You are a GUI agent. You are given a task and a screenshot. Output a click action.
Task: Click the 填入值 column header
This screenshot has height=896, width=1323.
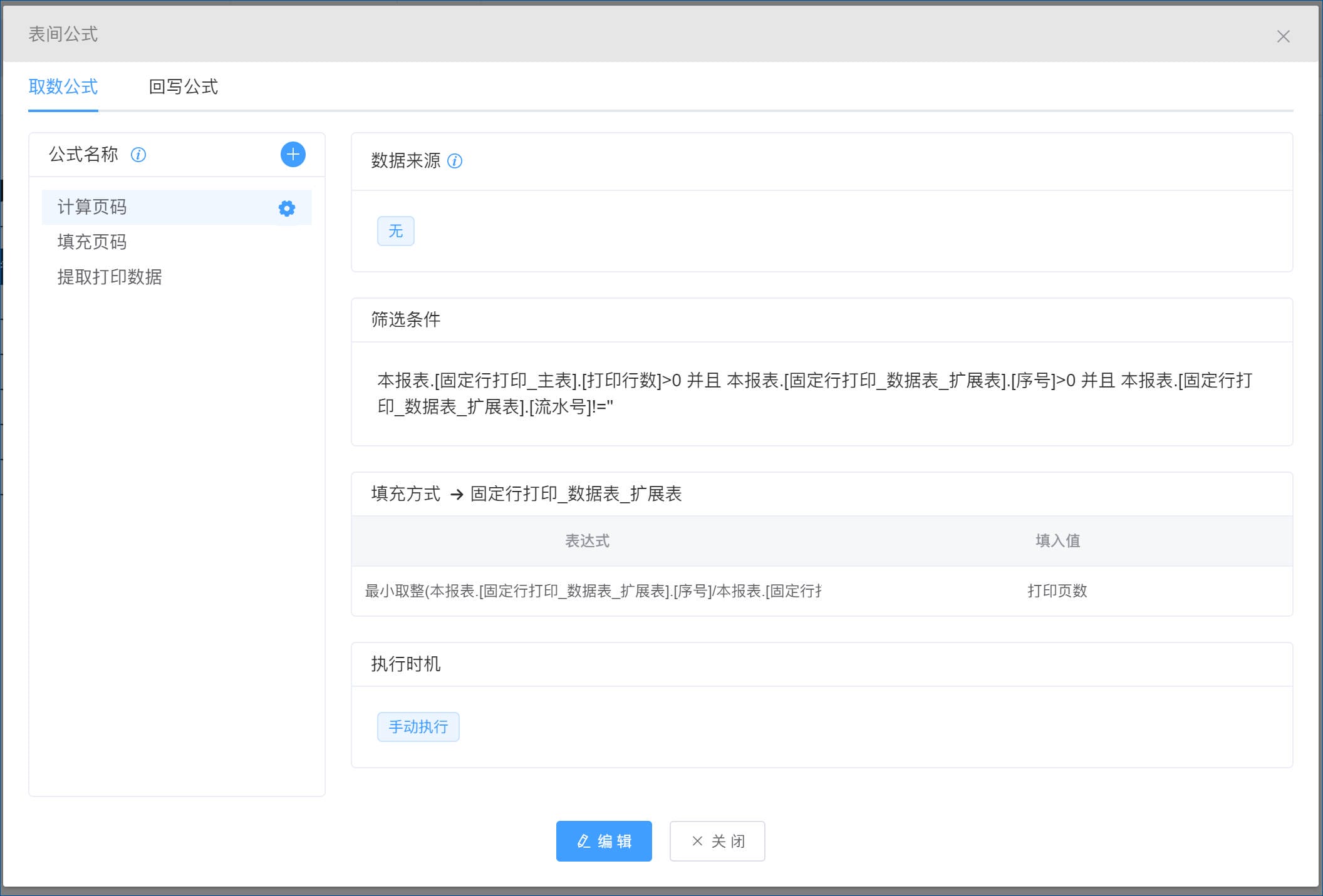[1057, 541]
